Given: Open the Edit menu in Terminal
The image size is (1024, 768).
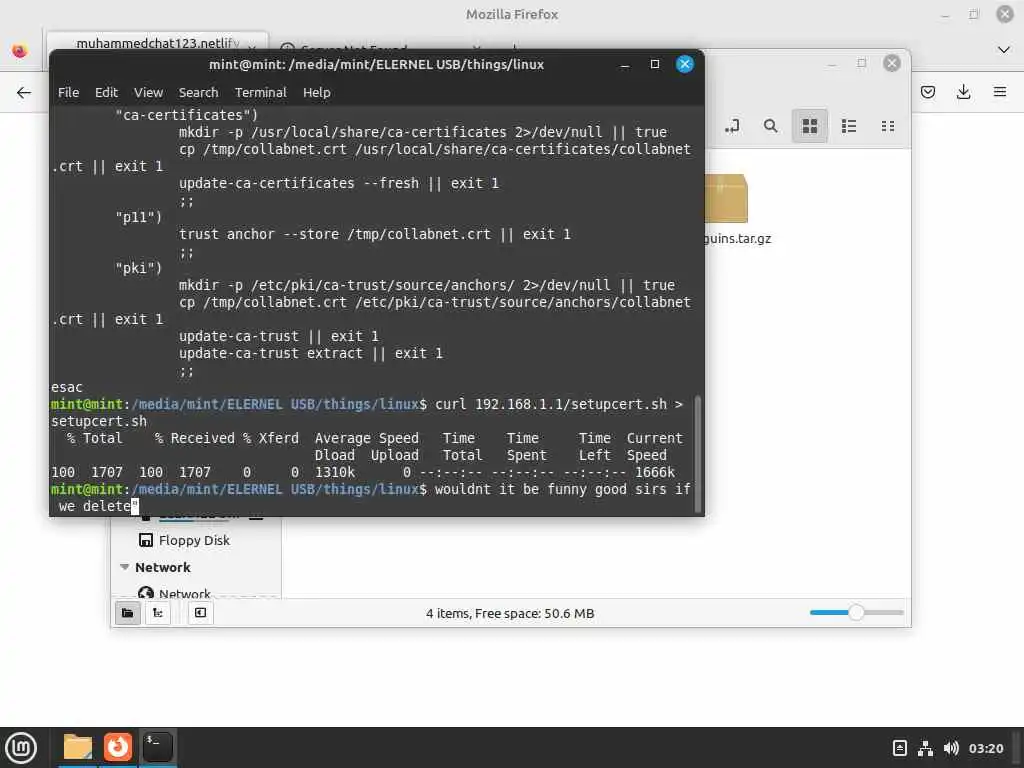Looking at the screenshot, I should (x=106, y=92).
